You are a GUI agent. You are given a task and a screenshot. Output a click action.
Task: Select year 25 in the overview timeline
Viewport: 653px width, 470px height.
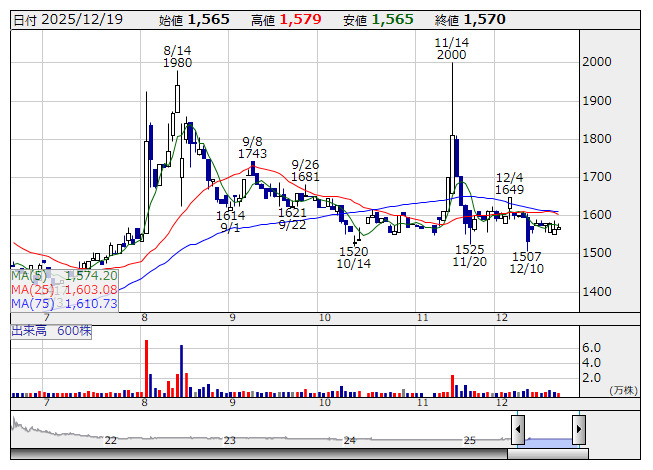(x=469, y=440)
